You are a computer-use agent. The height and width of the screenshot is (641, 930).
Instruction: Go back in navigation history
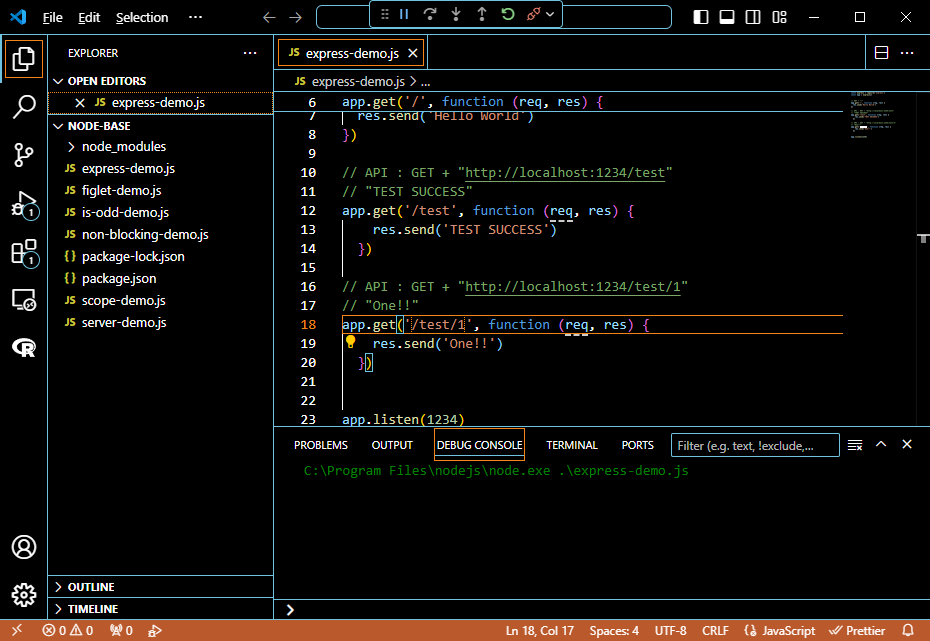pyautogui.click(x=269, y=18)
